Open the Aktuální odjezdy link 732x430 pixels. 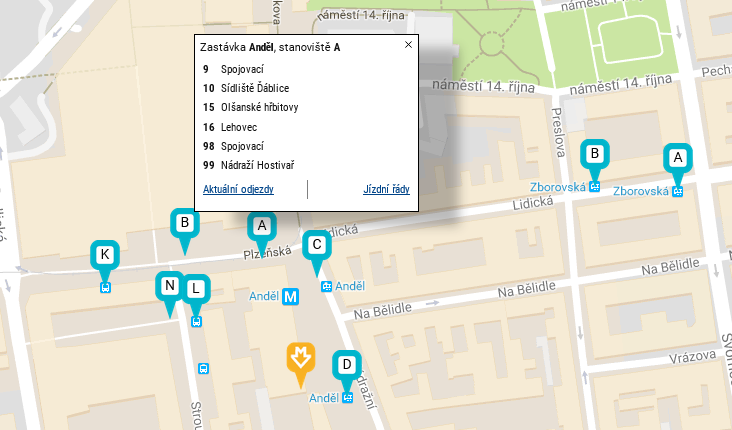pos(238,189)
